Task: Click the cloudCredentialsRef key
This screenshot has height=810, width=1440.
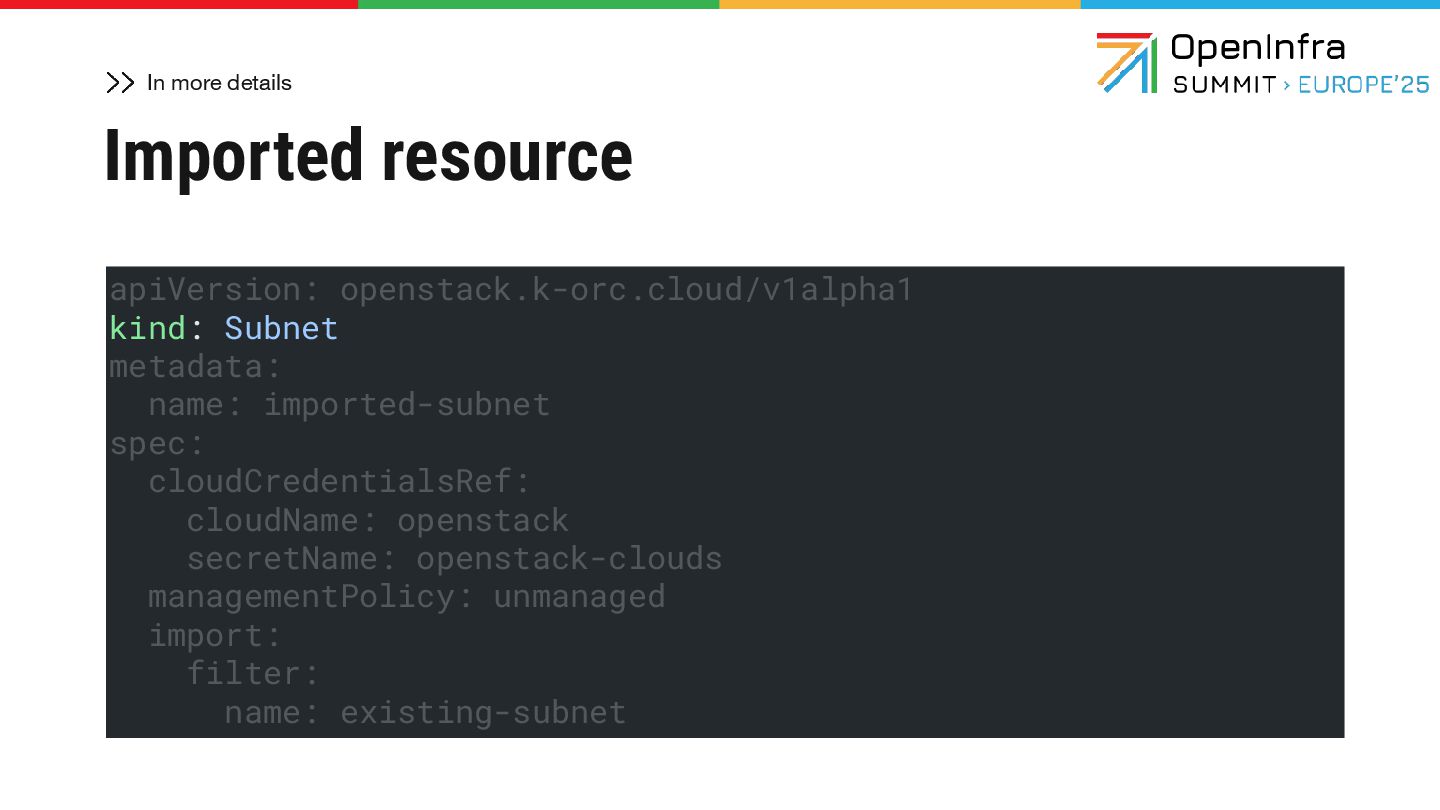Action: coord(338,481)
